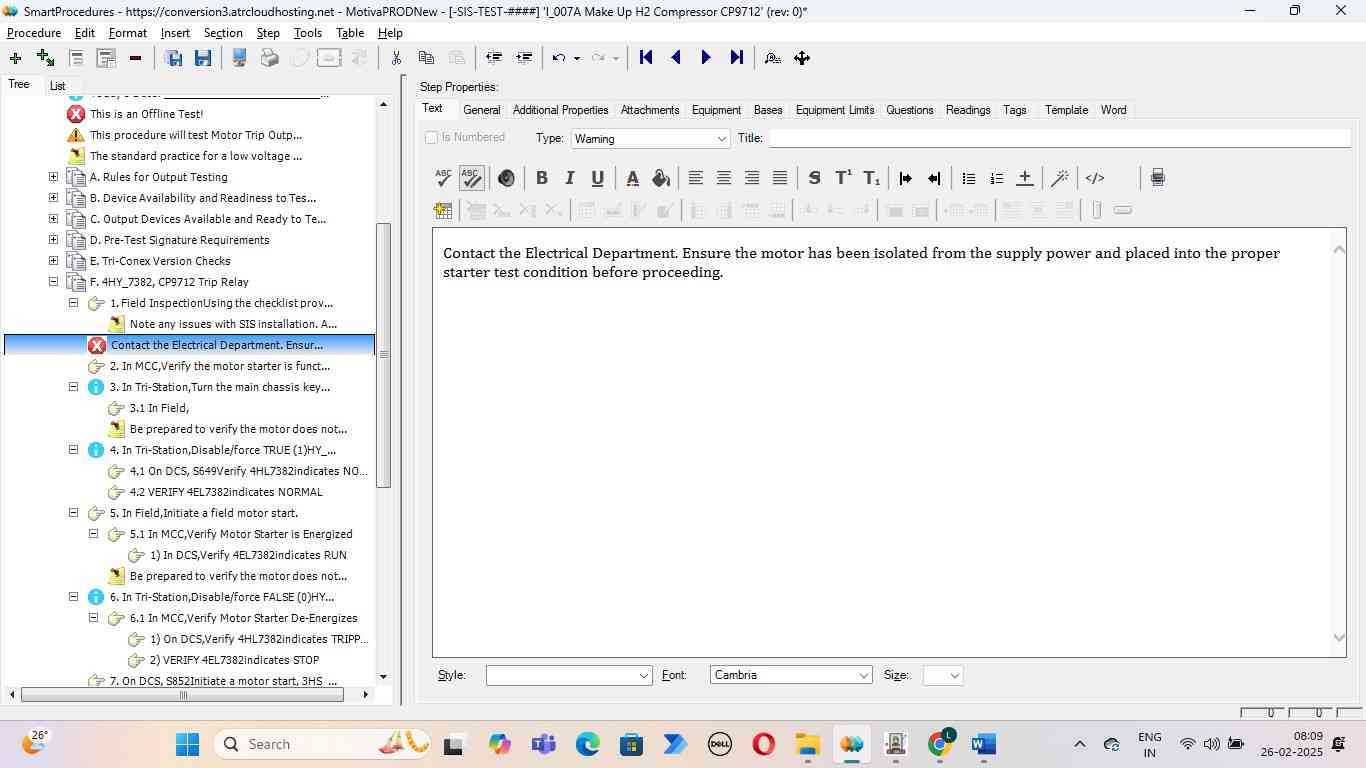Click the print icon in editor toolbar
The width and height of the screenshot is (1366, 768).
1157,178
